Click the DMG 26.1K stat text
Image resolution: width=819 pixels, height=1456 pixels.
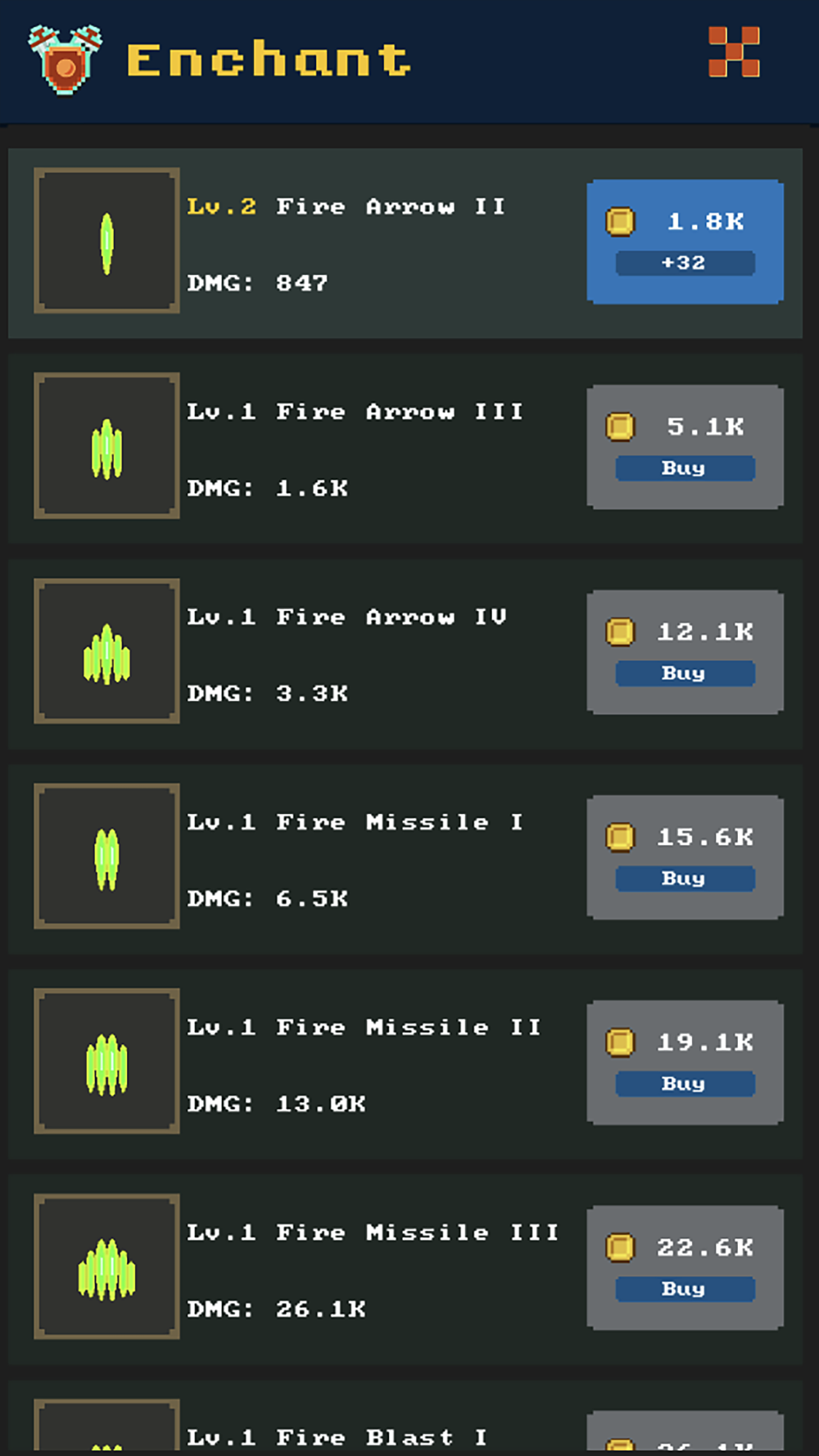point(276,1309)
